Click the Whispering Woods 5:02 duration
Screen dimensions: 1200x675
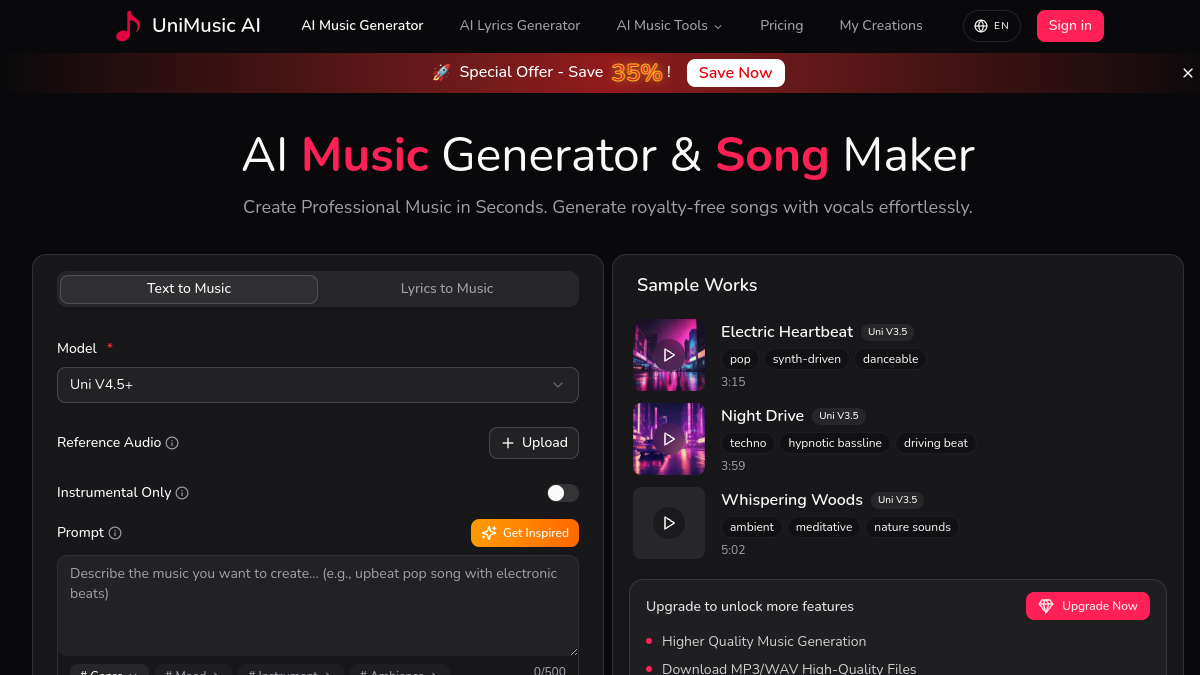tap(733, 550)
